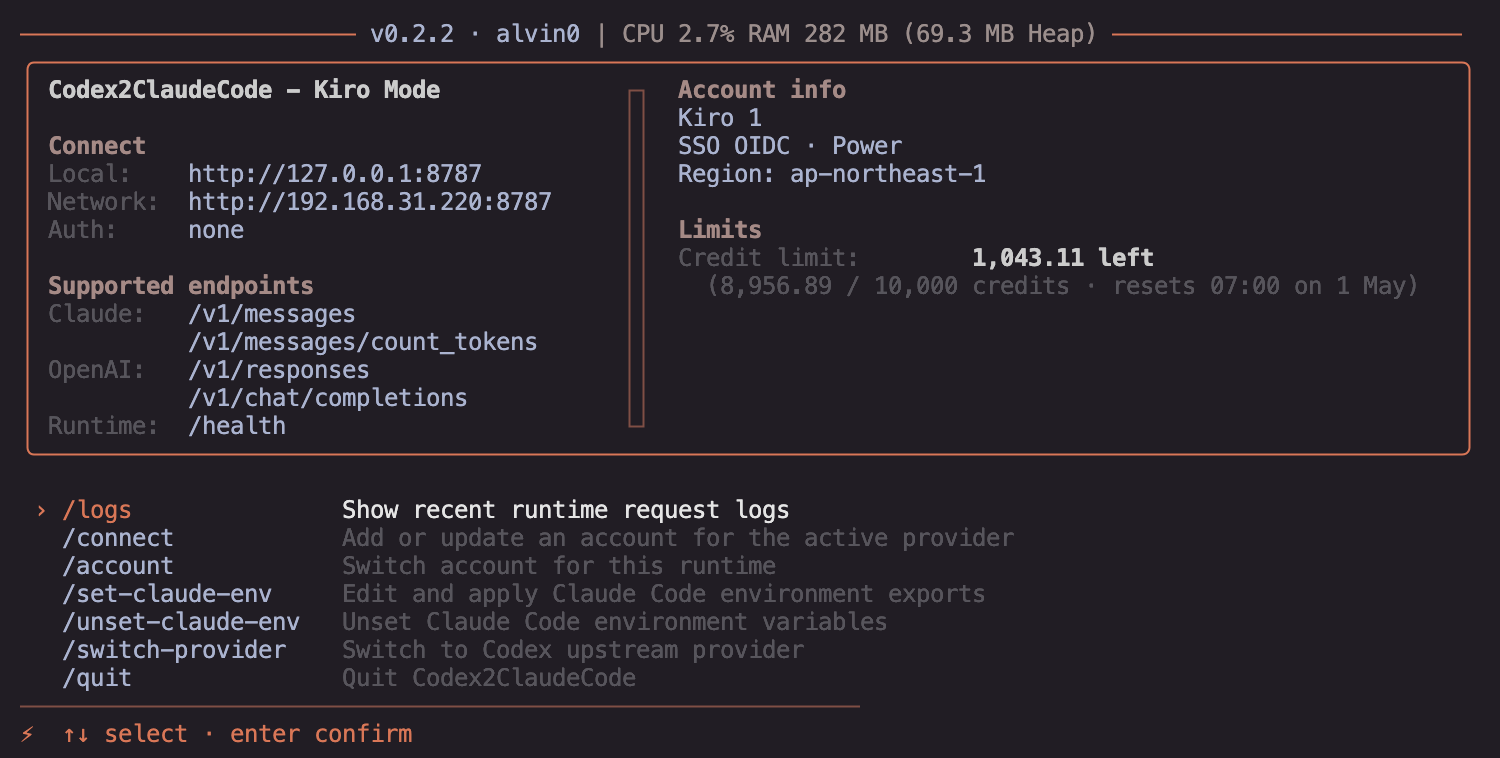Click the 'Codex2ClaudeCode – Kiro Mode' title
The width and height of the screenshot is (1500, 758).
tap(244, 90)
